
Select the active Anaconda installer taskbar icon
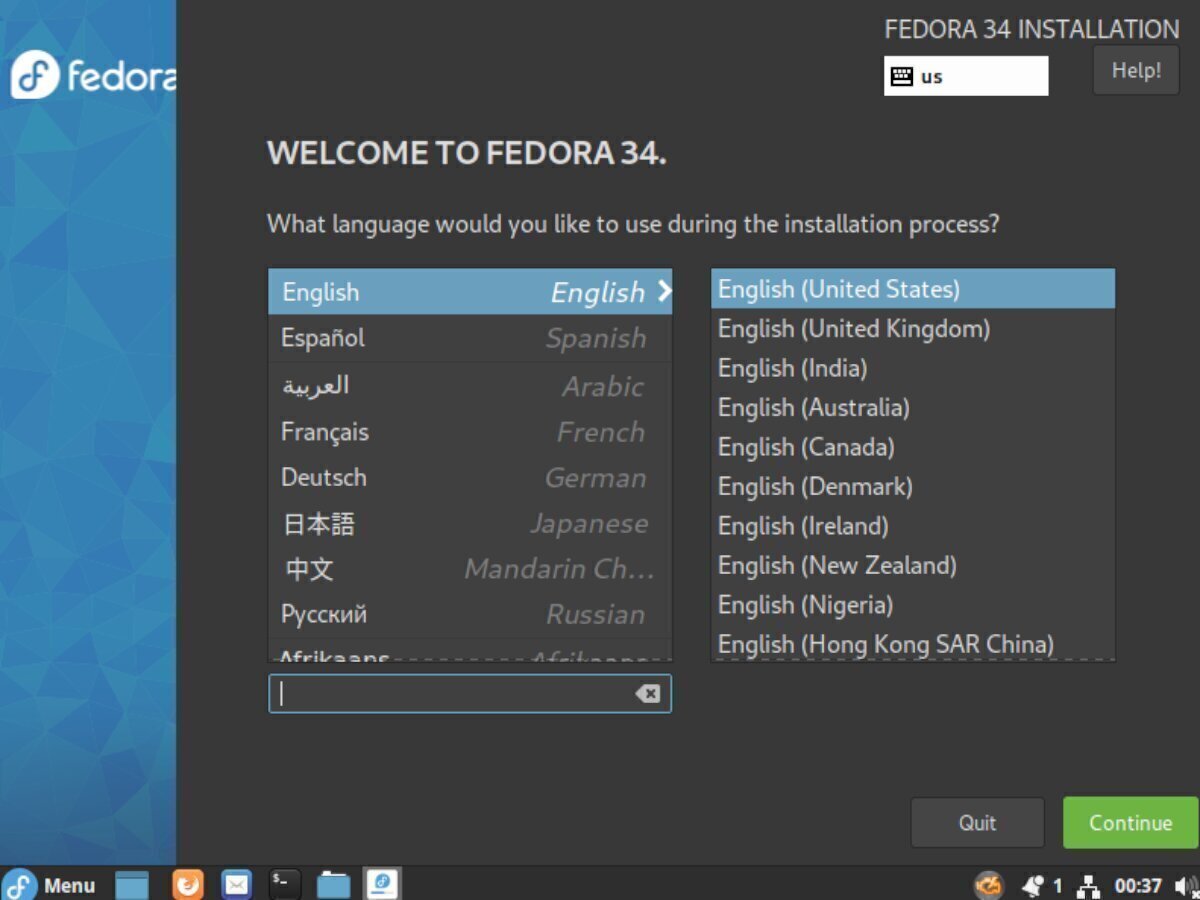[x=382, y=884]
